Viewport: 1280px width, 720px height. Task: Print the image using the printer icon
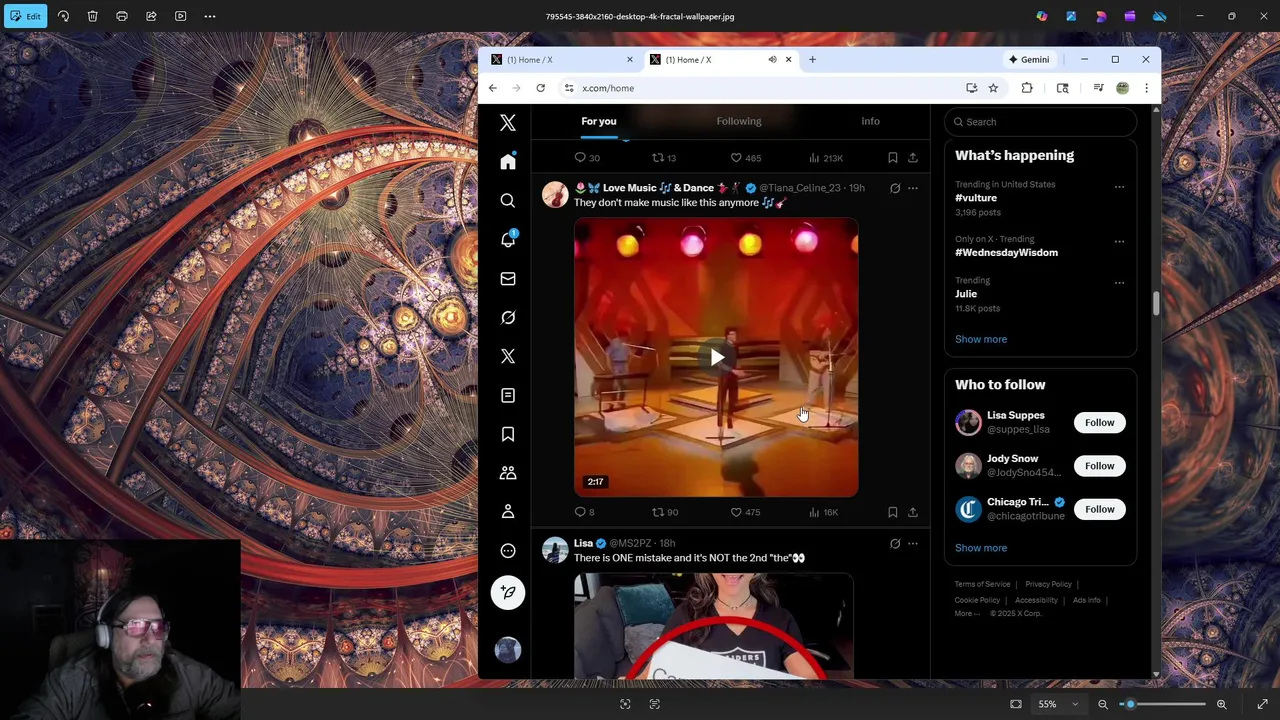[x=122, y=16]
